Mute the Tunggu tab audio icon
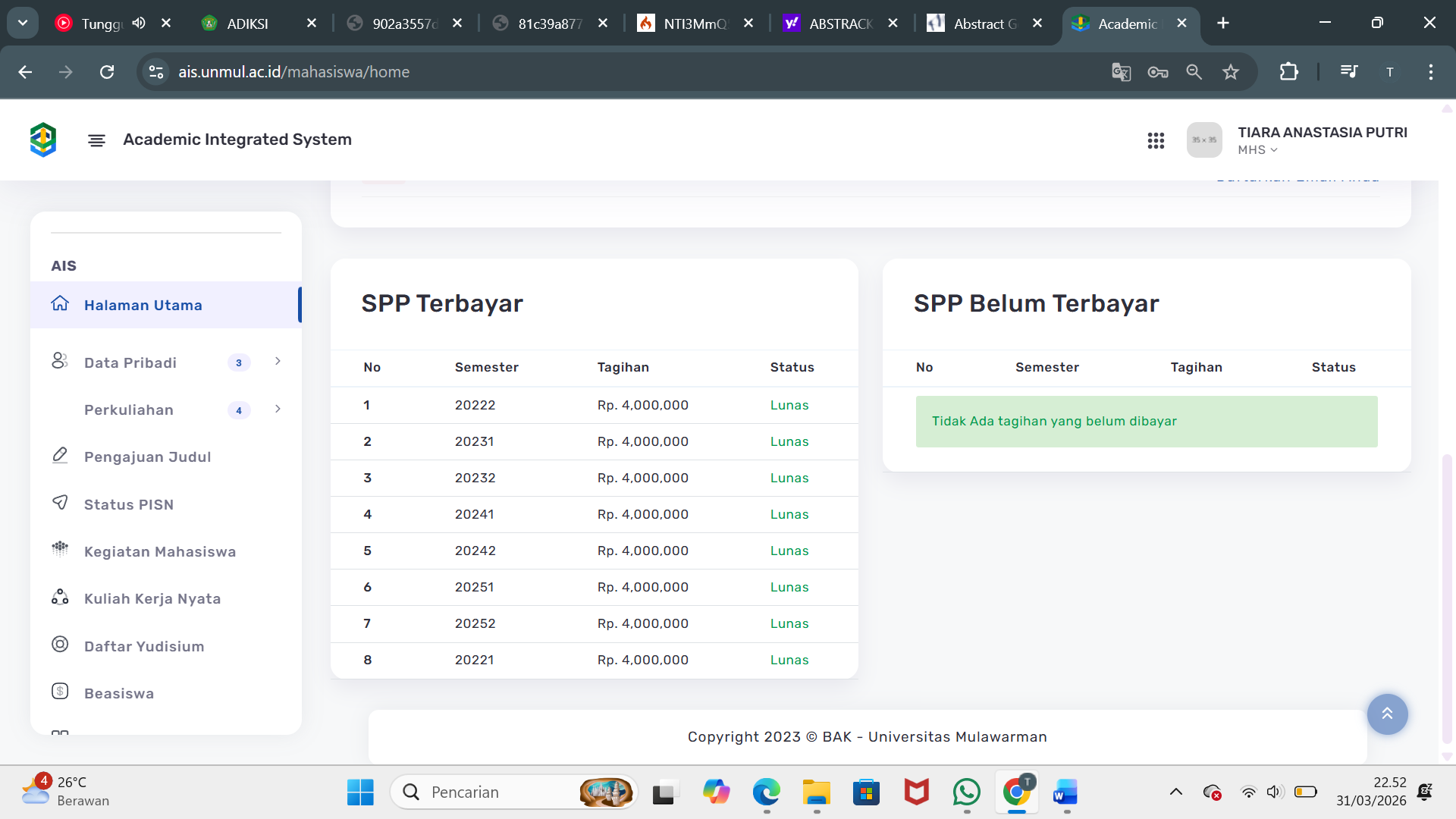1456x819 pixels. (x=139, y=23)
